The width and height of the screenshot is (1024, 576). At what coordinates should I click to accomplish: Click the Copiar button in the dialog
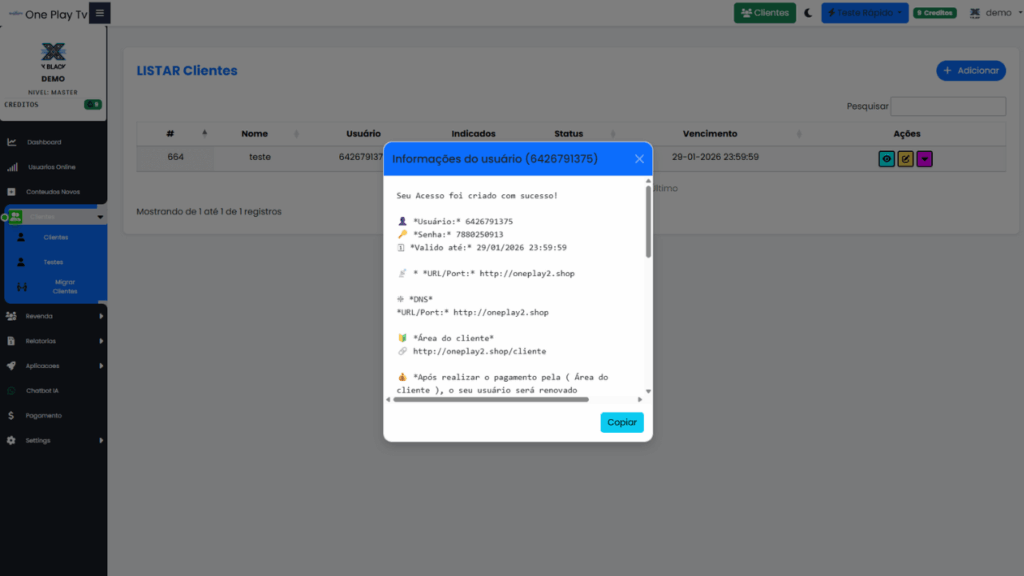pyautogui.click(x=622, y=423)
